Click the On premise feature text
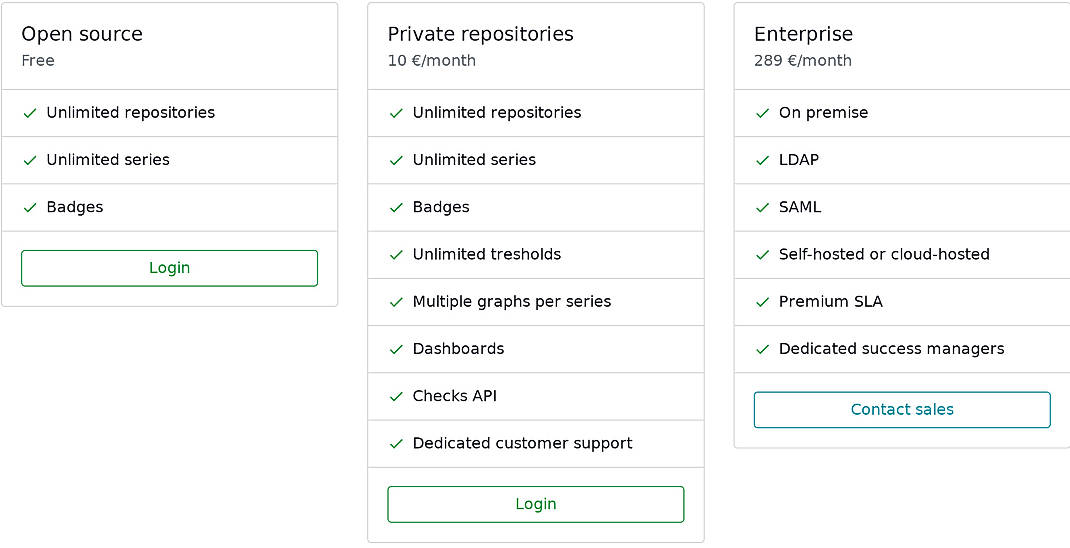The height and width of the screenshot is (548, 1070). pos(824,113)
